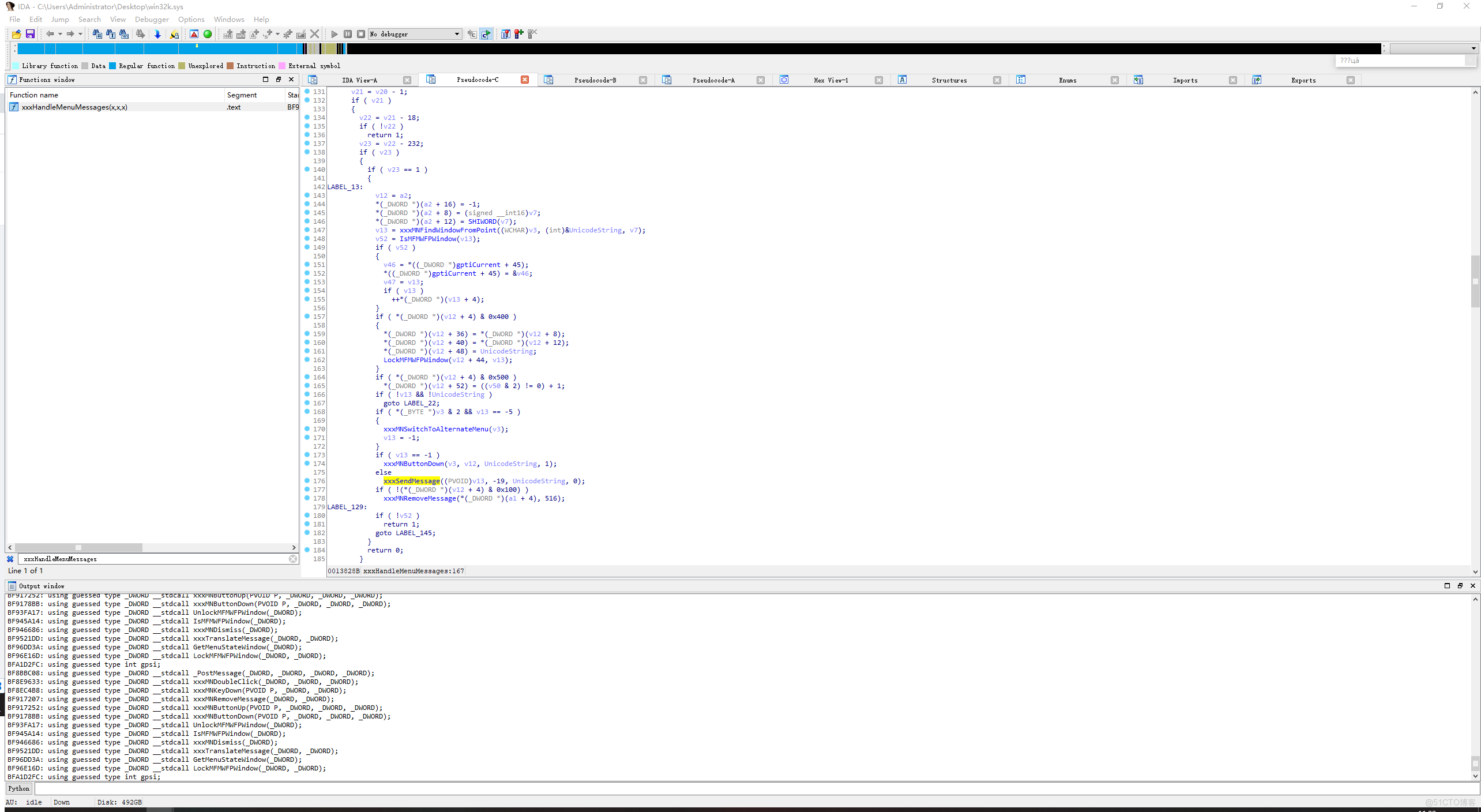Start the process with the play button
The height and width of the screenshot is (812, 1481).
point(334,34)
